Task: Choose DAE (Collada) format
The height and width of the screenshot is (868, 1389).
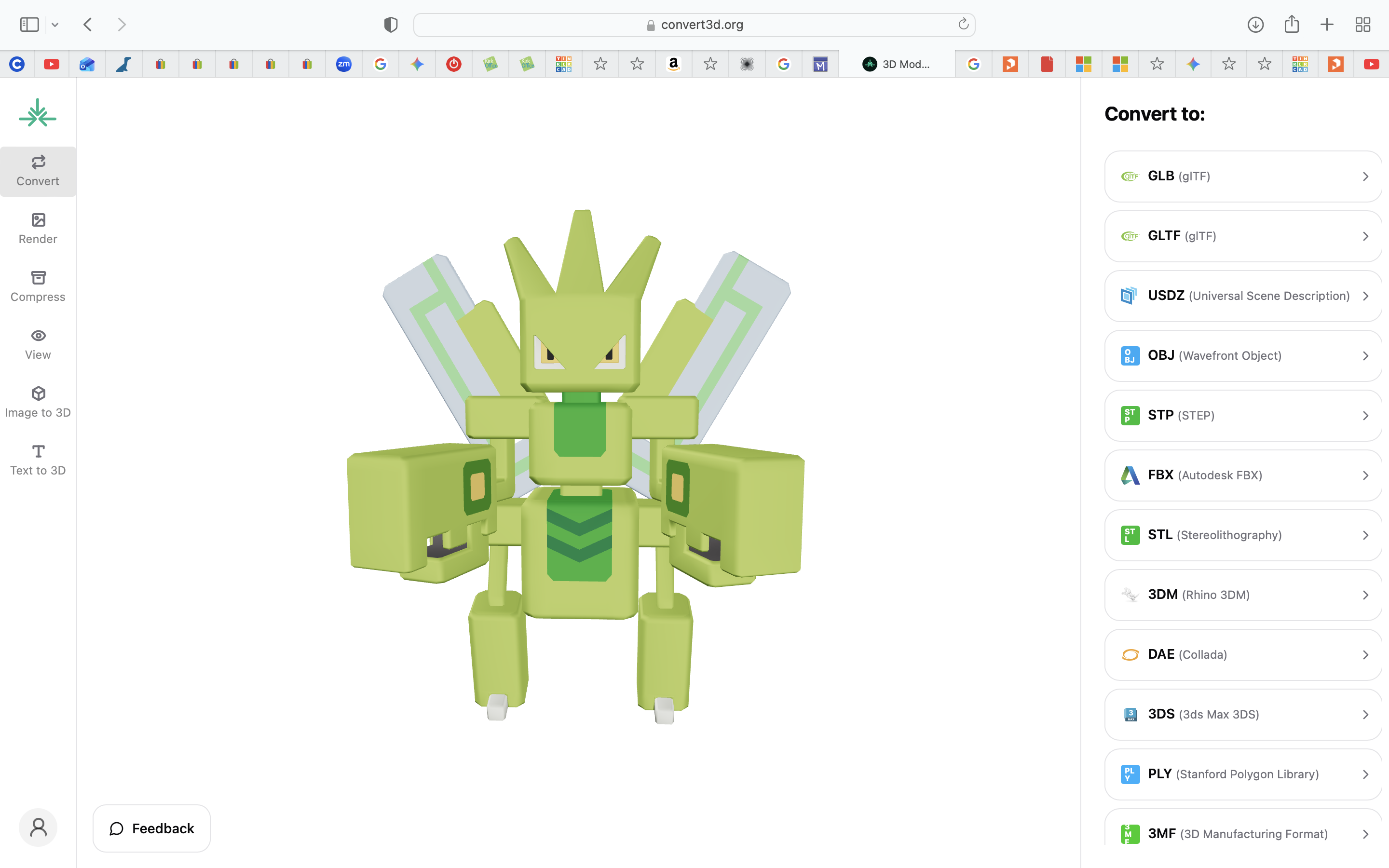Action: (1243, 654)
